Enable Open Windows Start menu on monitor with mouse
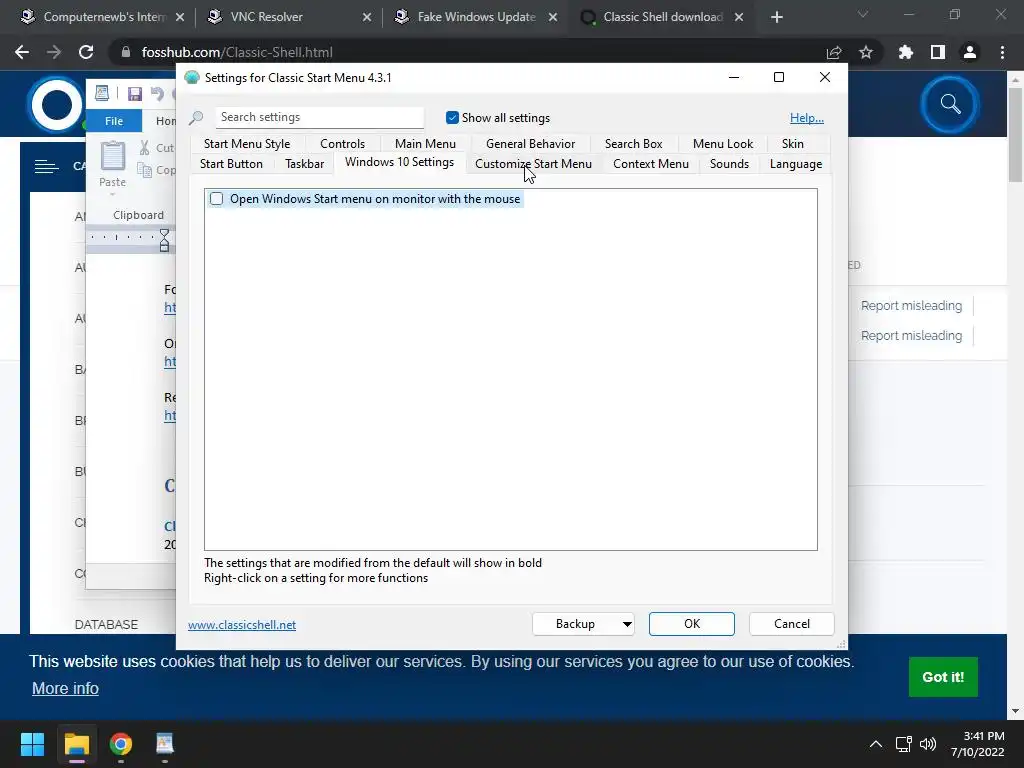 coord(216,199)
